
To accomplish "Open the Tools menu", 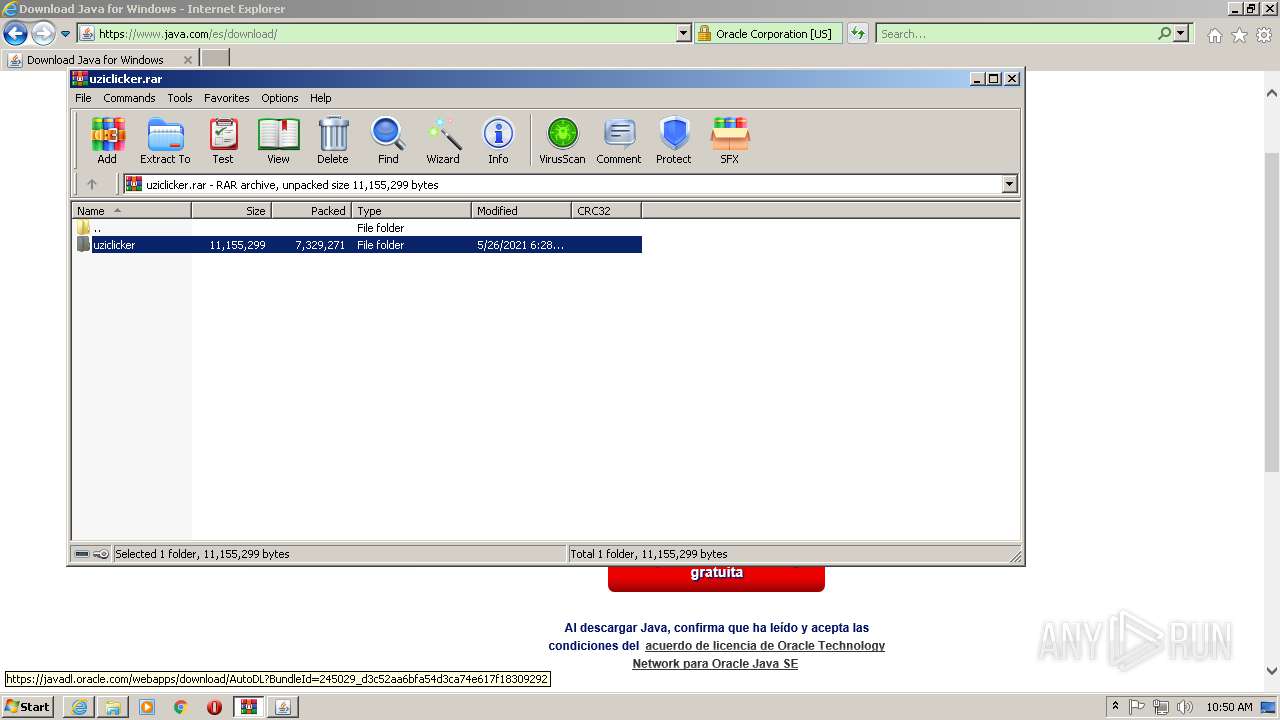I will tap(180, 98).
